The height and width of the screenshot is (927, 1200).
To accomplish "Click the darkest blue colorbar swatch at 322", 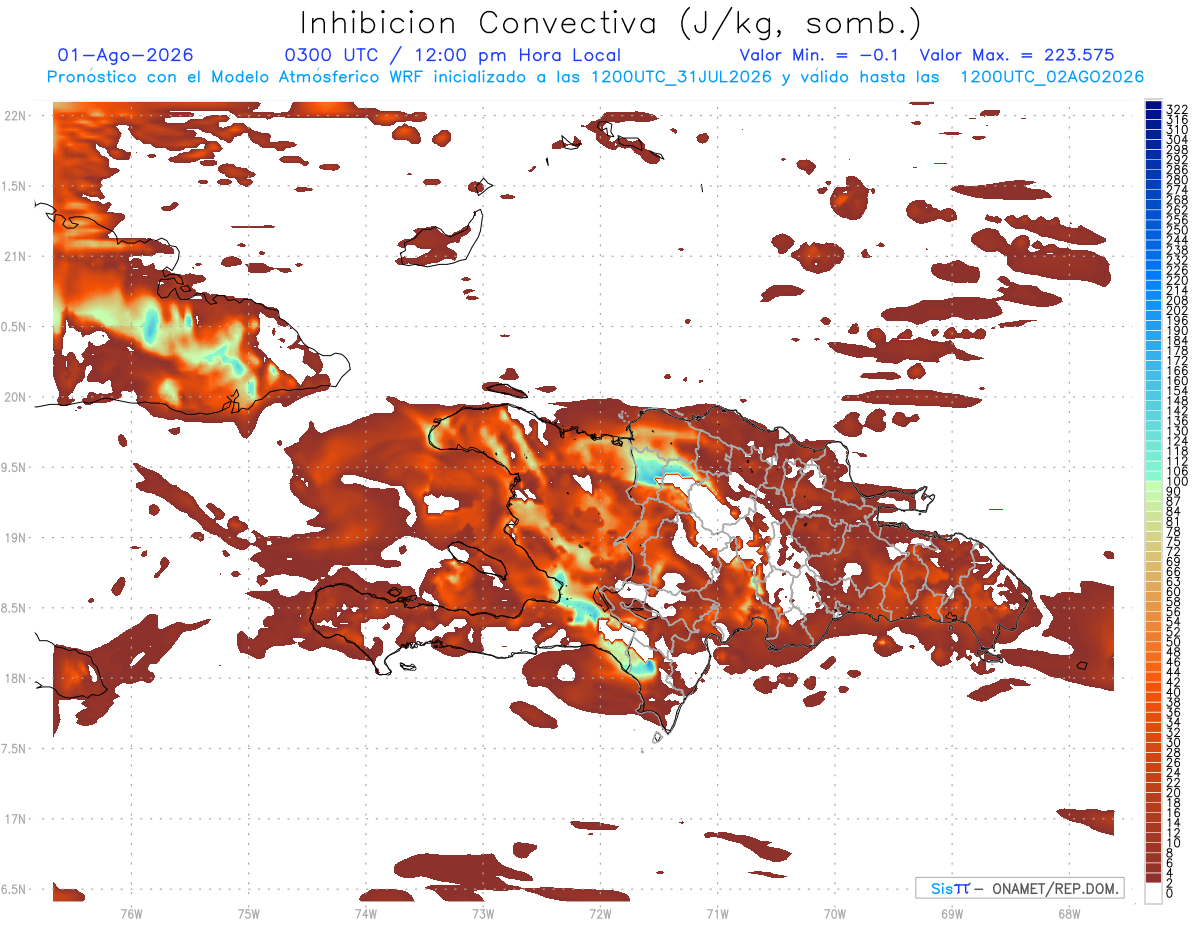I will [x=1153, y=107].
